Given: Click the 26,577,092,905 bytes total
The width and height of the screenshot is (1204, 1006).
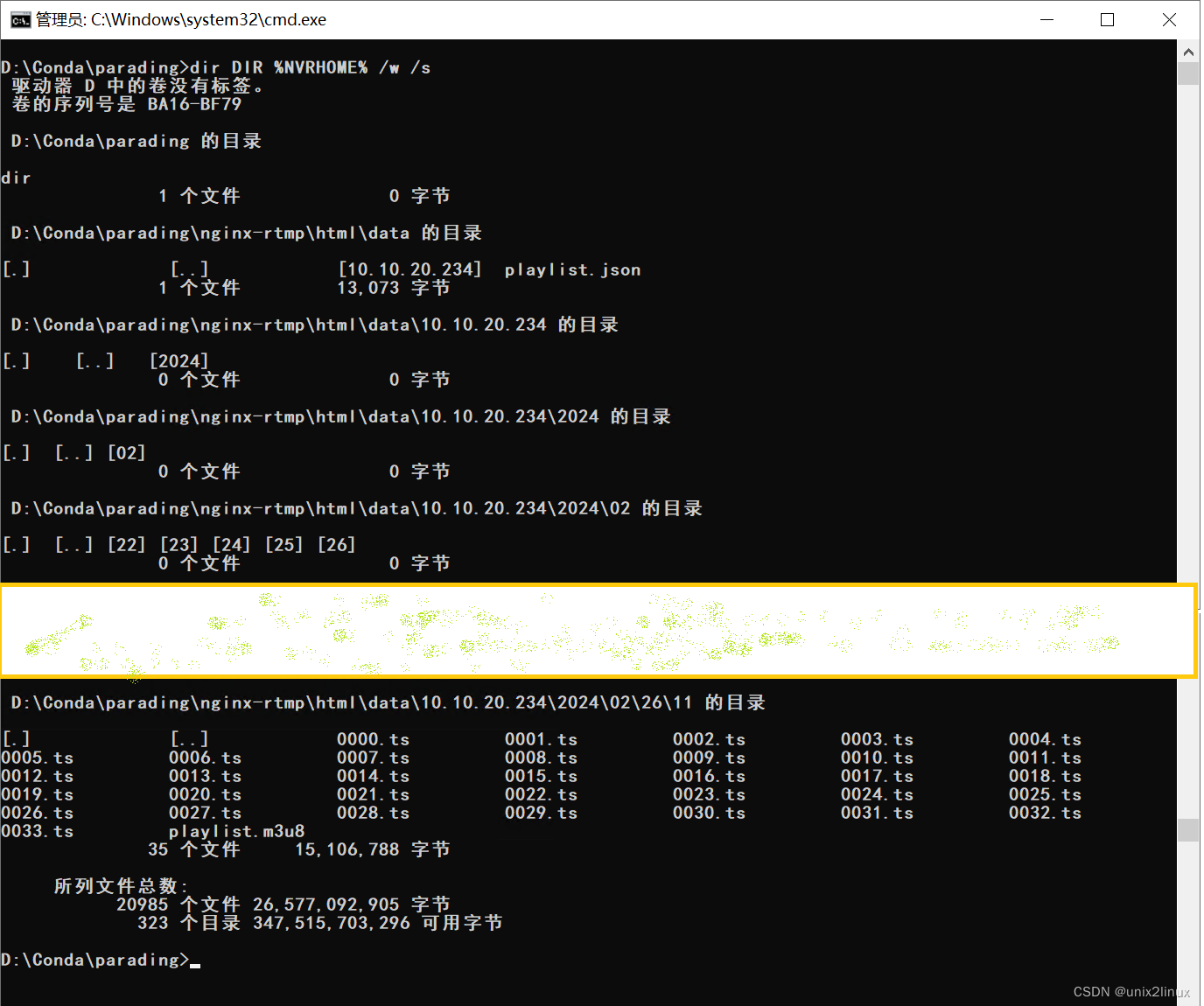Looking at the screenshot, I should (x=326, y=905).
